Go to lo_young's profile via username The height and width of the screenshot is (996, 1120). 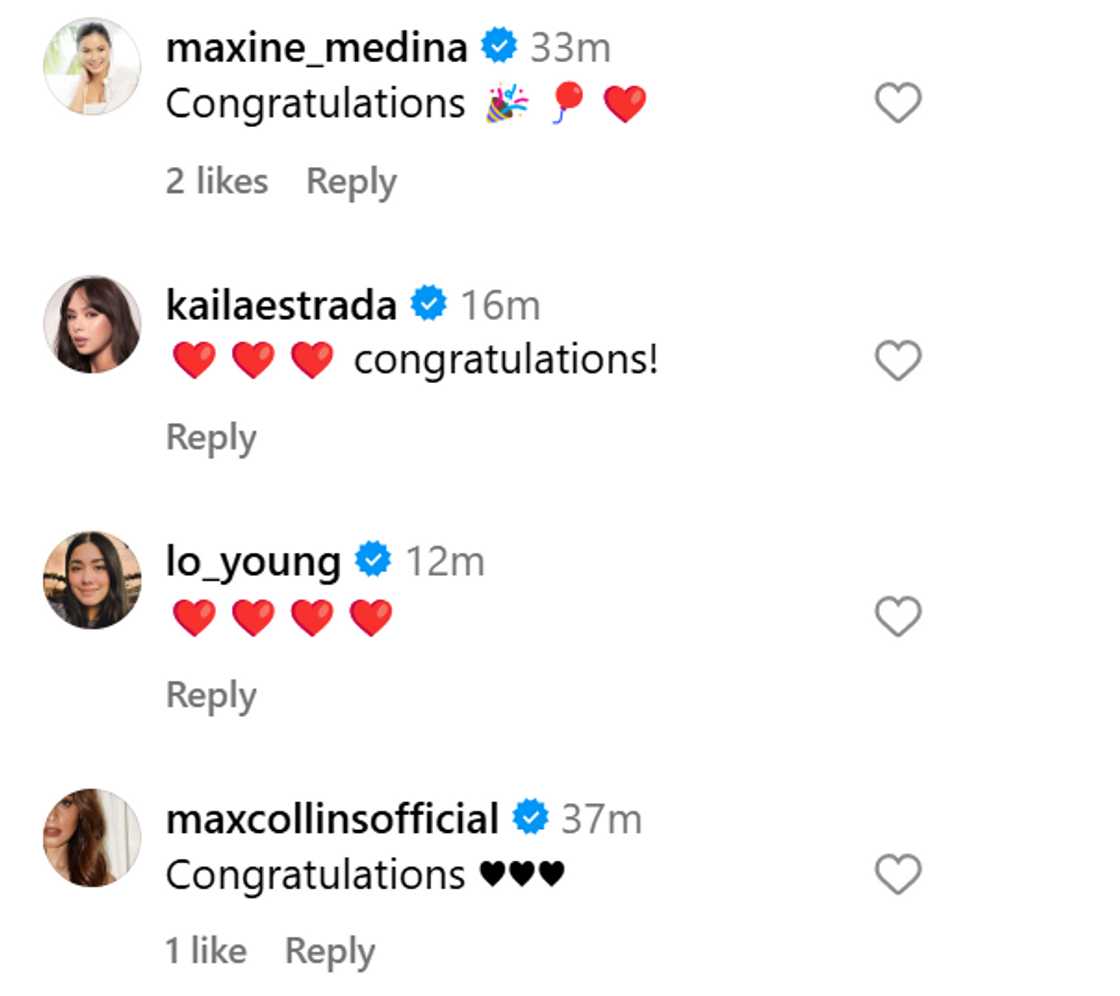pos(253,561)
